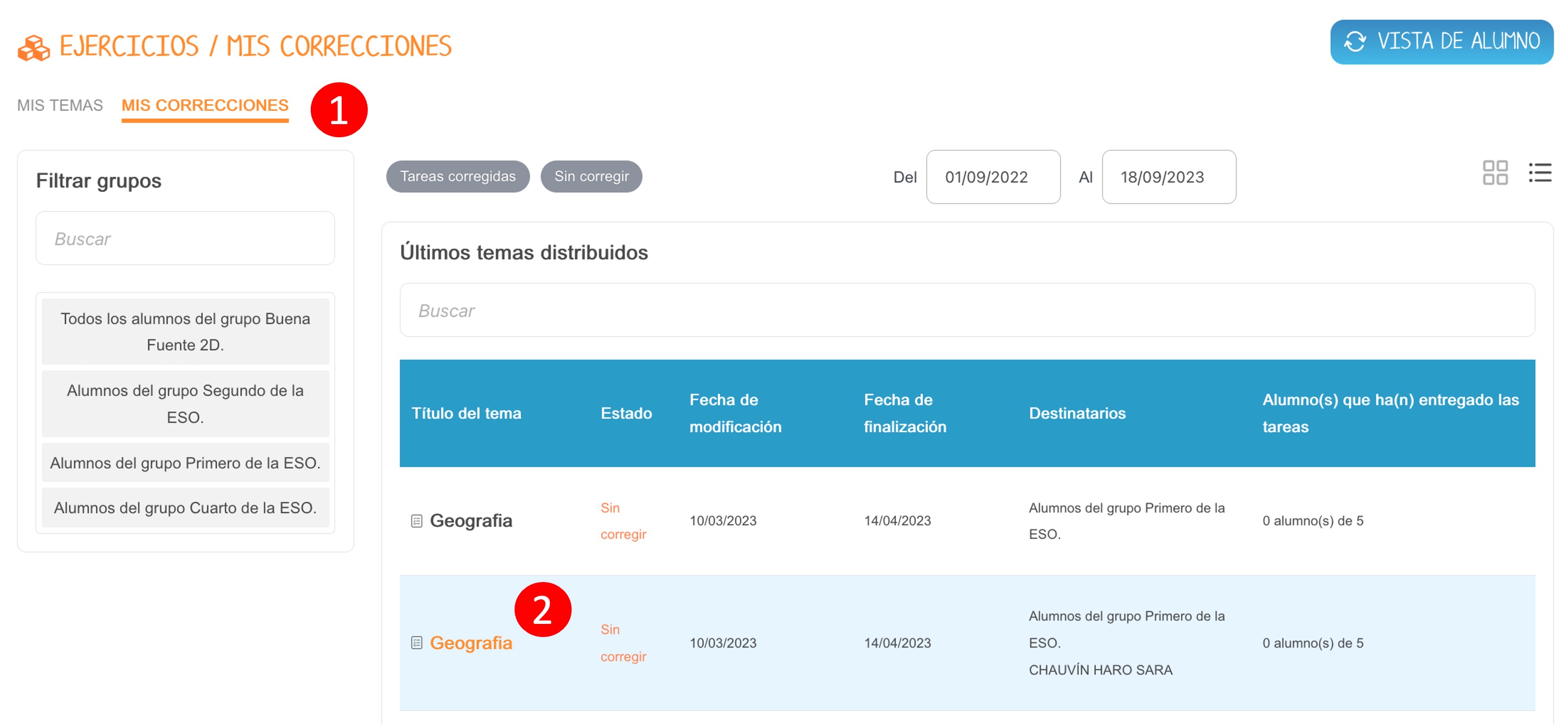
Task: Select the Mis Correcciones tab
Action: 204,105
